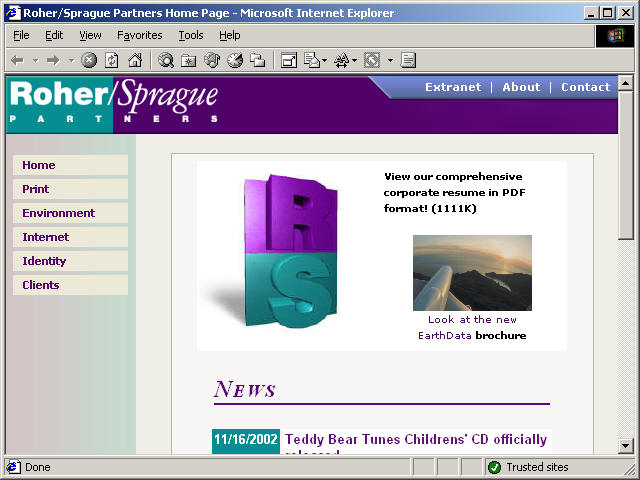The image size is (640, 480).
Task: Click the Internet Explorer icon in title bar
Action: click(13, 13)
